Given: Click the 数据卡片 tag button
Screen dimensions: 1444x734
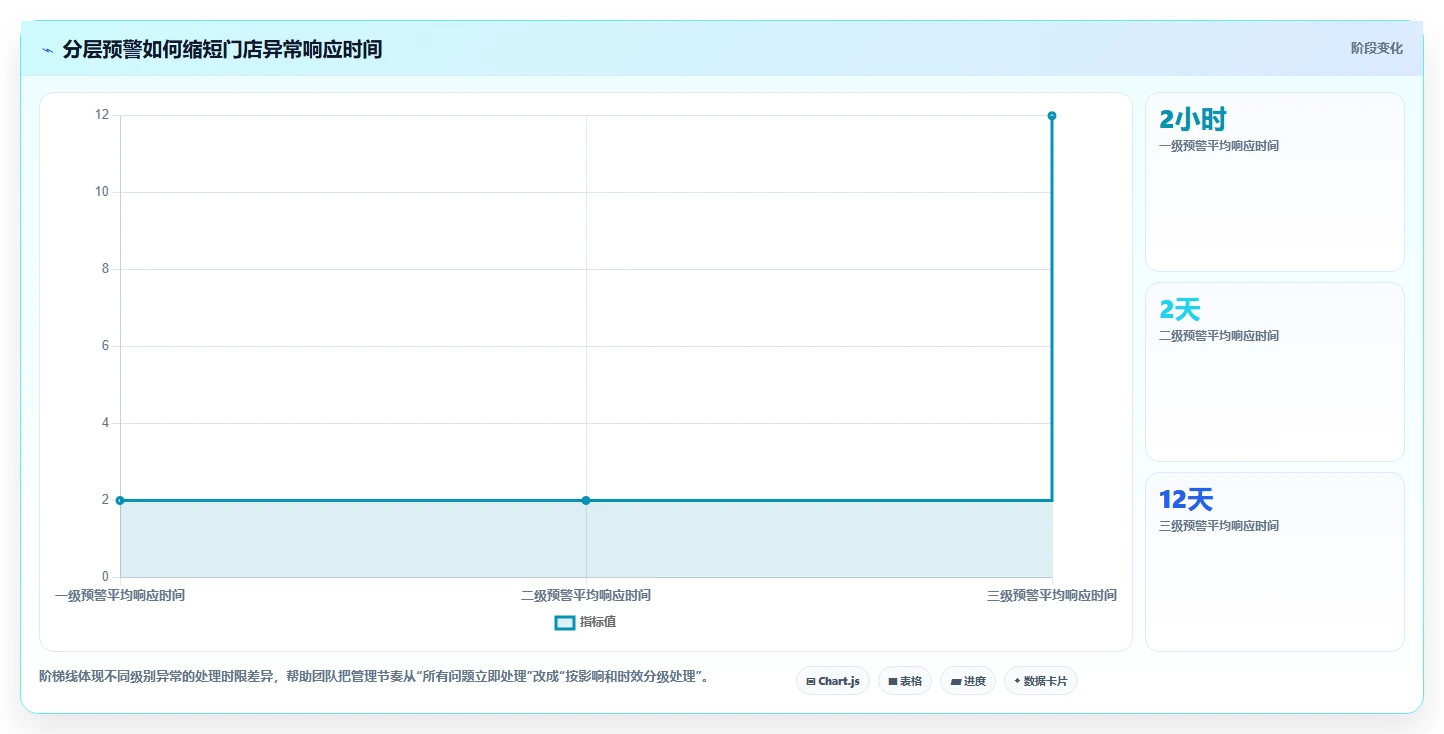Looking at the screenshot, I should pos(1041,681).
